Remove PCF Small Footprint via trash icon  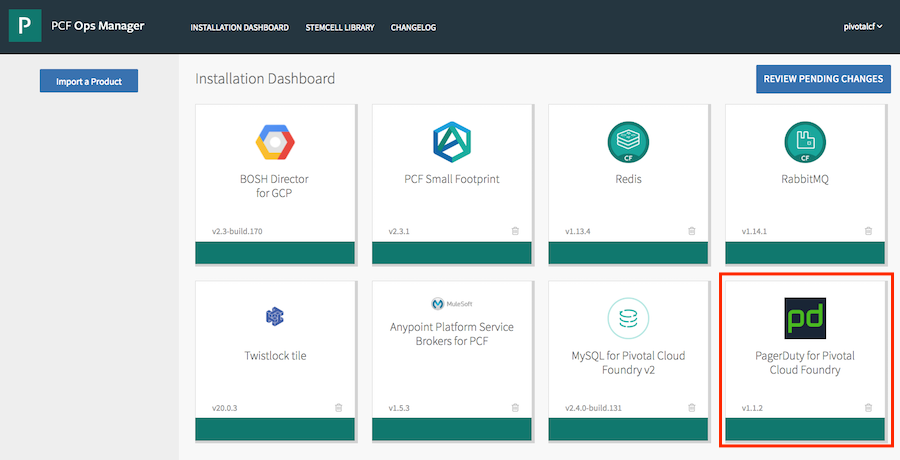pyautogui.click(x=515, y=231)
